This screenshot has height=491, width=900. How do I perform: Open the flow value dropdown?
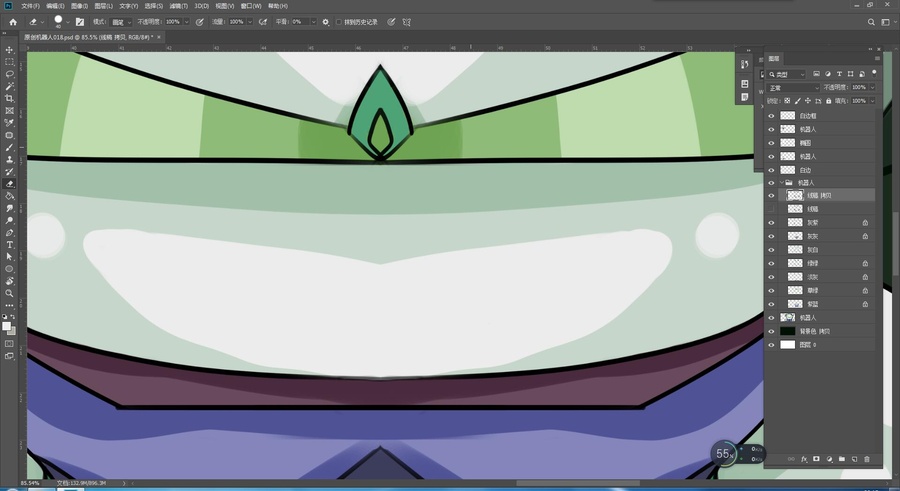250,22
